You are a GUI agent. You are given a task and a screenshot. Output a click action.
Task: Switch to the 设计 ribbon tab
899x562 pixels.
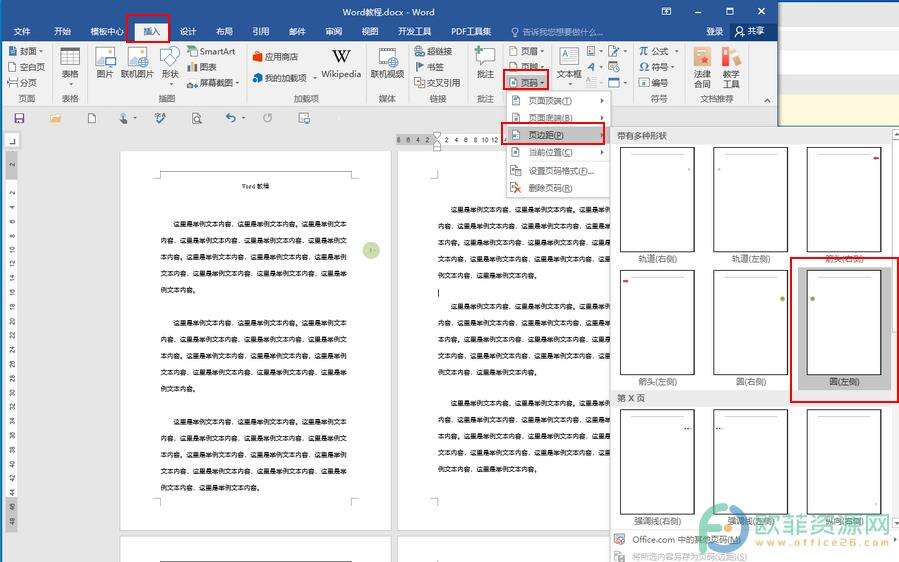point(188,31)
